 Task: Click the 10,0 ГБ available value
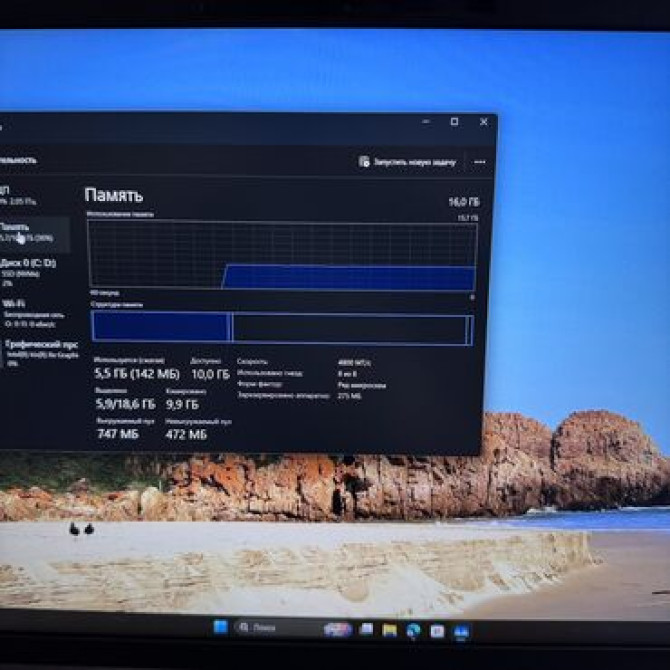pos(210,375)
